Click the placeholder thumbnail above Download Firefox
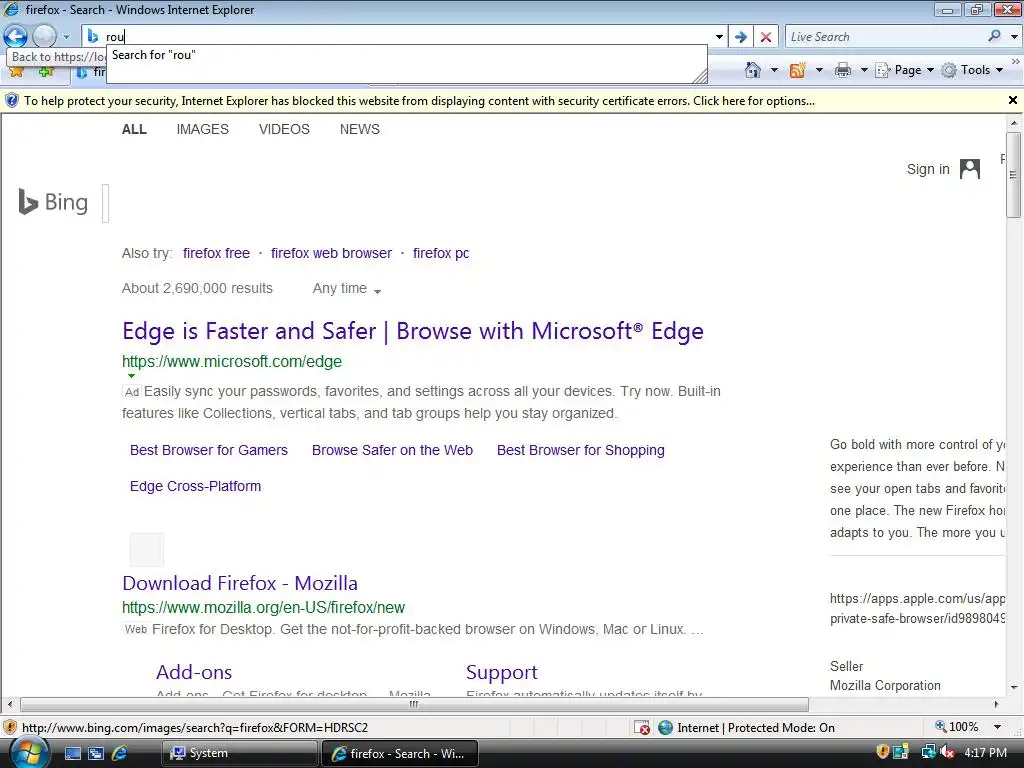 click(x=147, y=549)
